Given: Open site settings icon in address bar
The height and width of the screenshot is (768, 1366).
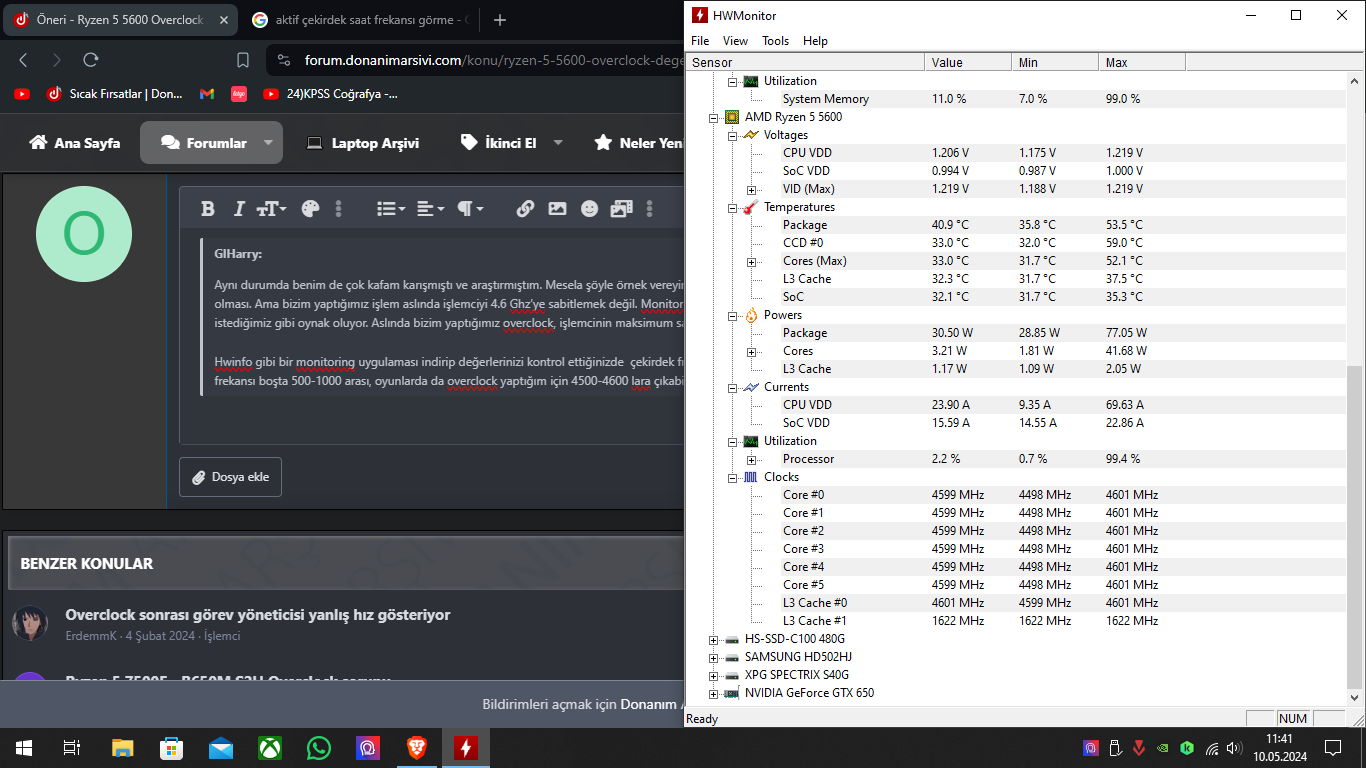Looking at the screenshot, I should tap(283, 60).
